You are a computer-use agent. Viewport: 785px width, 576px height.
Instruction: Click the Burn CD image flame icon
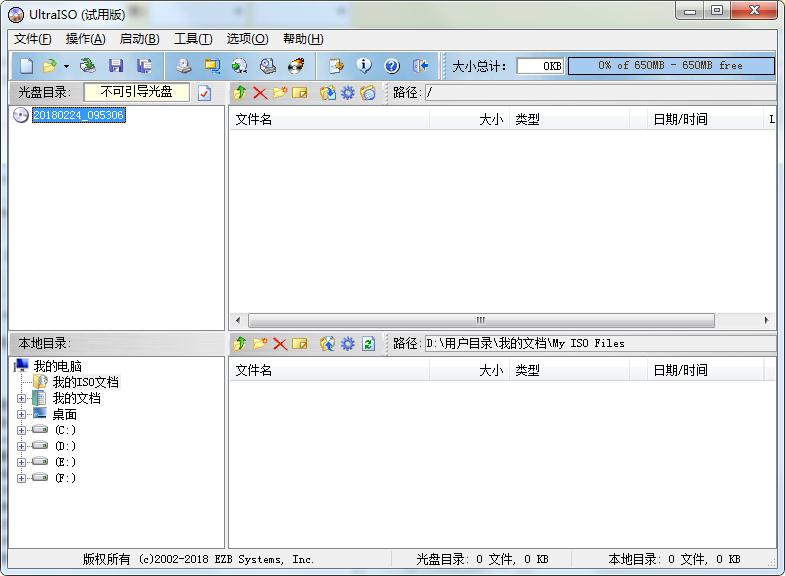coord(296,66)
